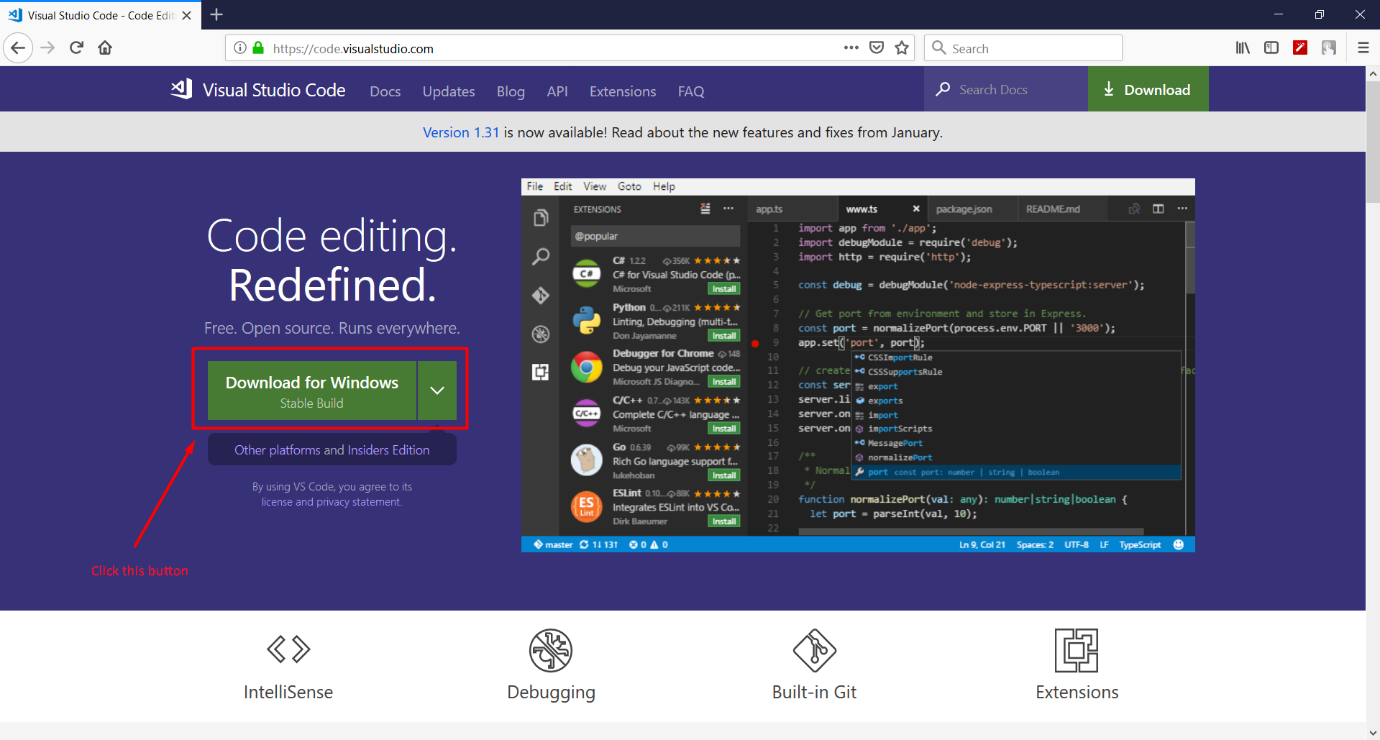Open Extensions in the top navigation bar
The image size is (1380, 740).
point(623,91)
